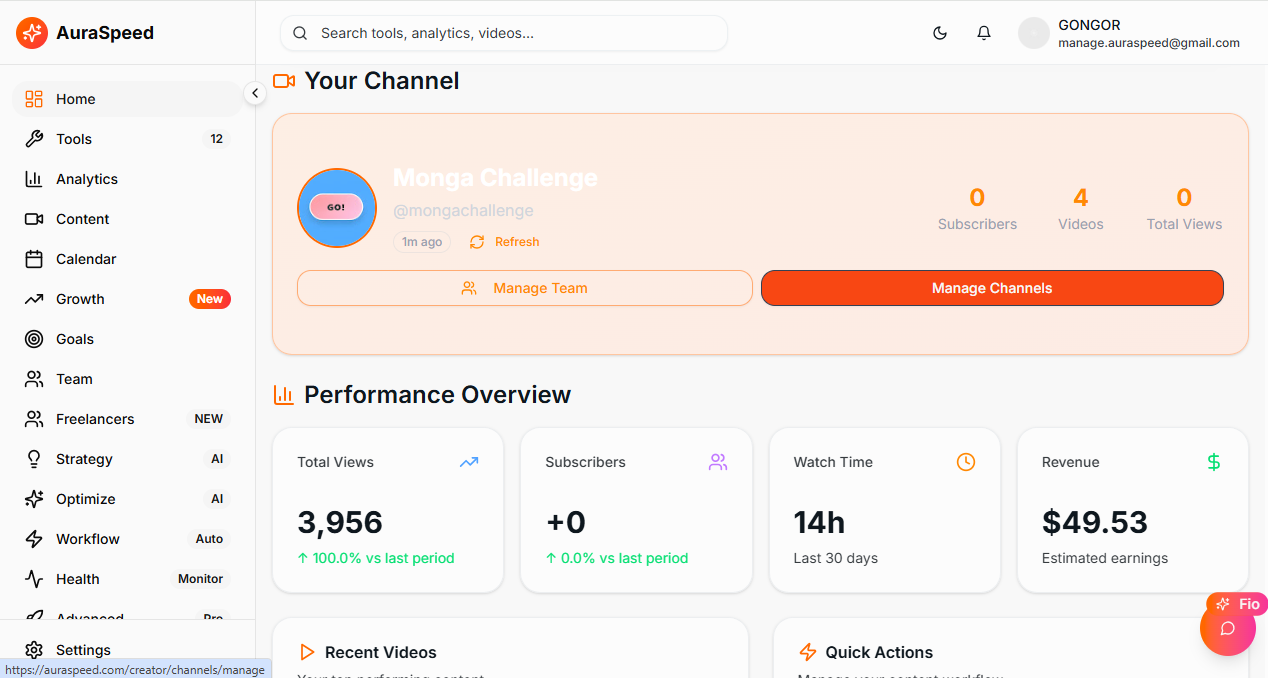1268x678 pixels.
Task: Toggle dark mode using the moon icon
Action: coord(940,32)
